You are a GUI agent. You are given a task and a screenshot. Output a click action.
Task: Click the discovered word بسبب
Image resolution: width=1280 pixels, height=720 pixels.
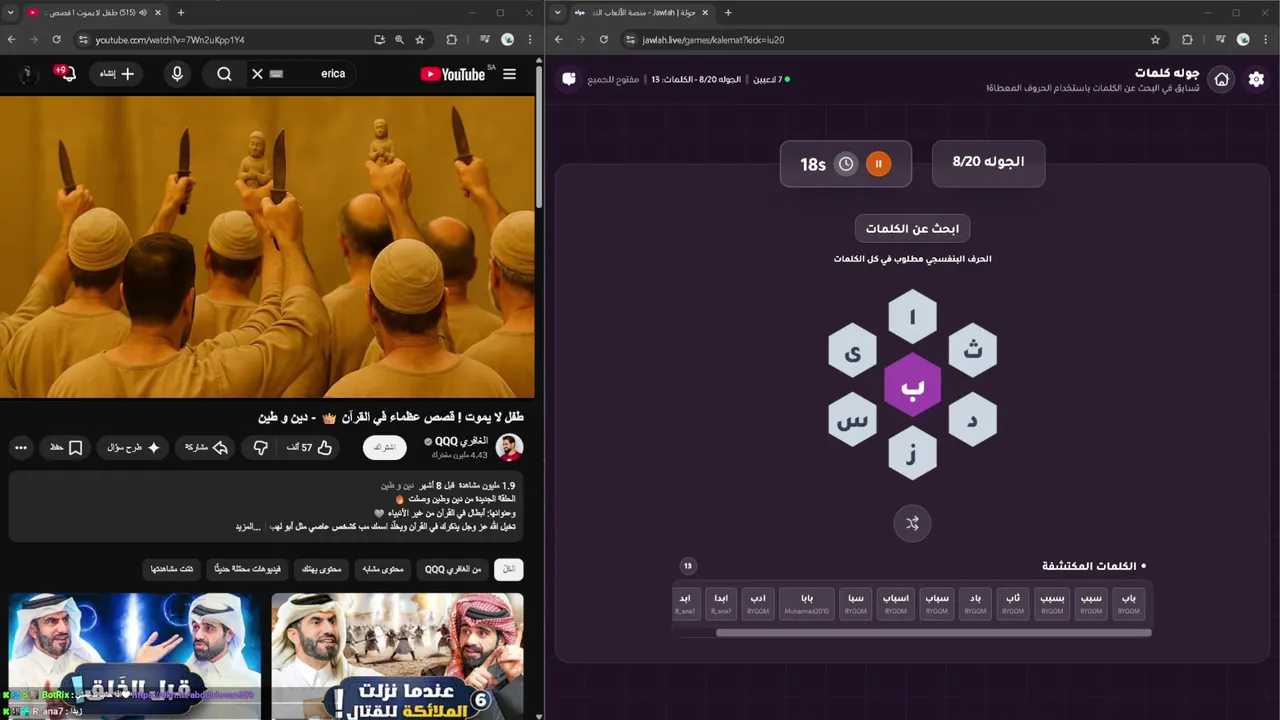click(1052, 603)
